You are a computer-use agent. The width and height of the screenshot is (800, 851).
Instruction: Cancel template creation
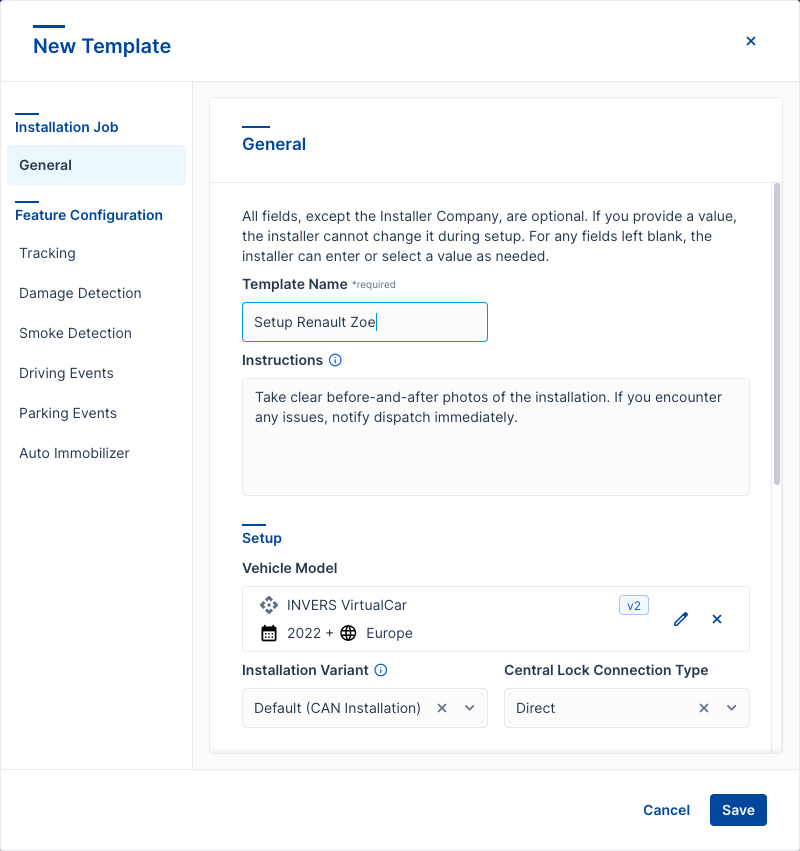(x=666, y=810)
